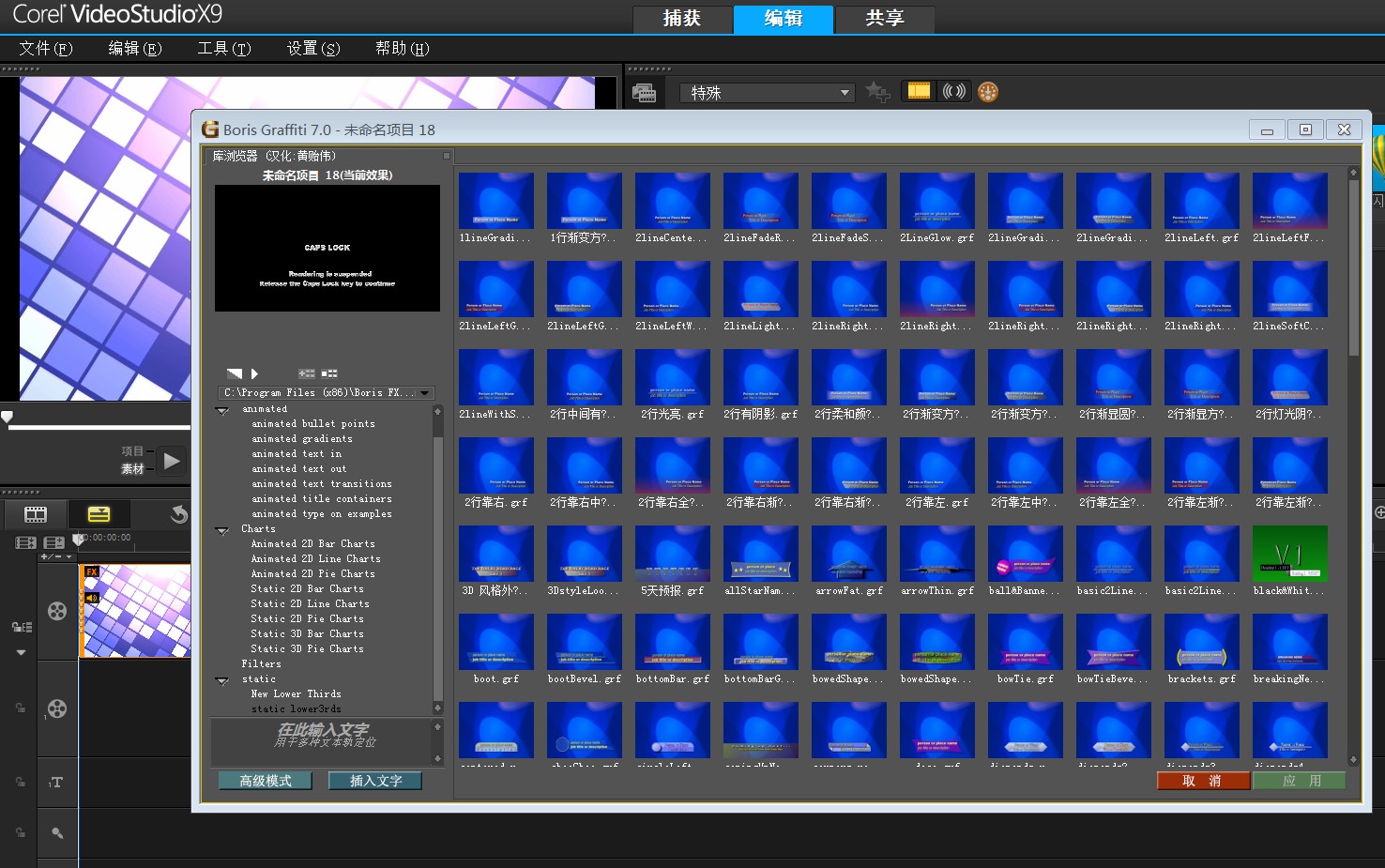The height and width of the screenshot is (868, 1385).
Task: Click the FX badge on the video clip
Action: [92, 571]
